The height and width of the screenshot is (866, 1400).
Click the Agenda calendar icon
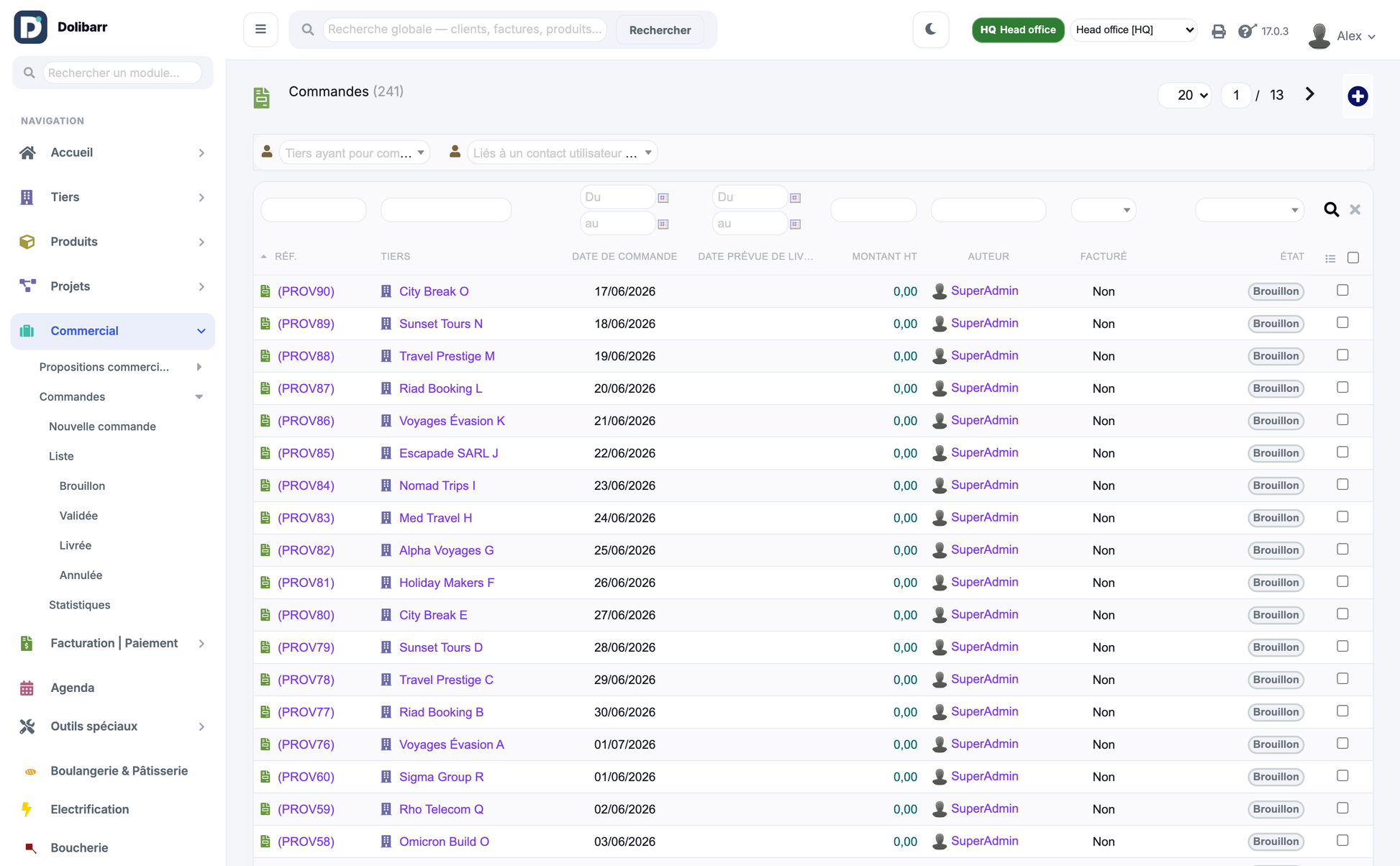(x=27, y=688)
